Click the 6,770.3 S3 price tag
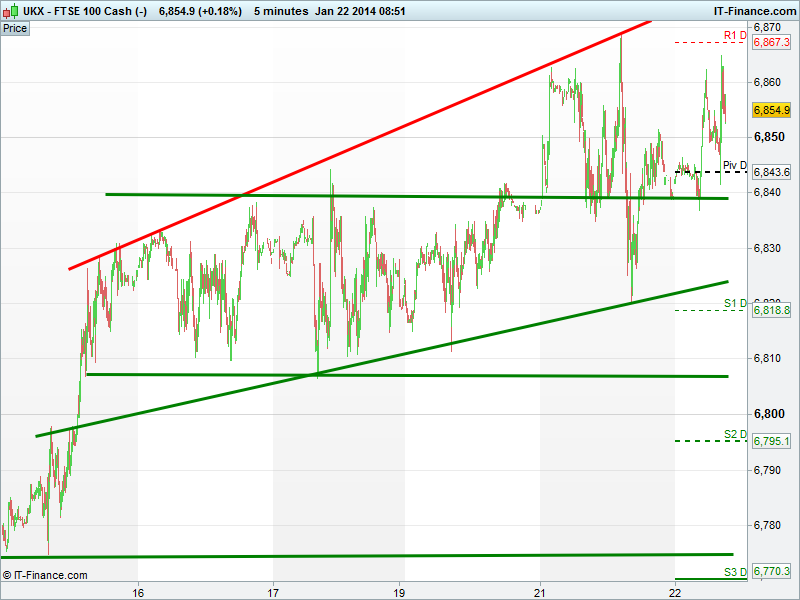This screenshot has width=800, height=600. pyautogui.click(x=771, y=571)
